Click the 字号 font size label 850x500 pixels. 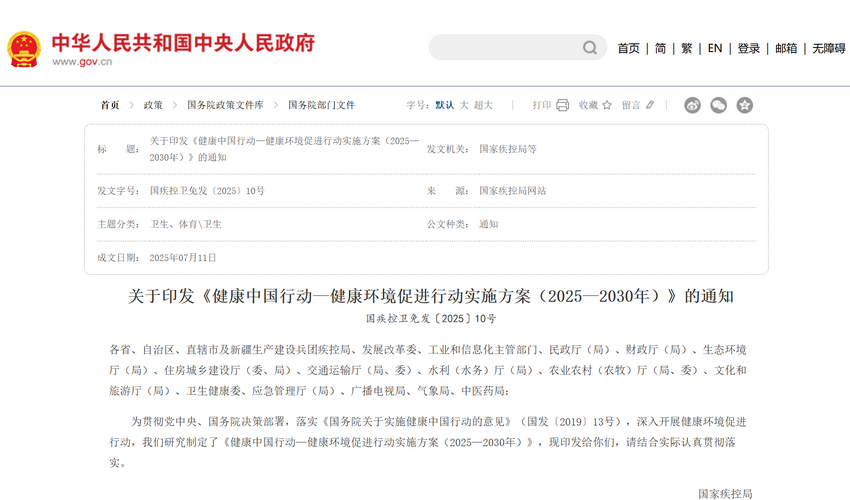tap(417, 105)
